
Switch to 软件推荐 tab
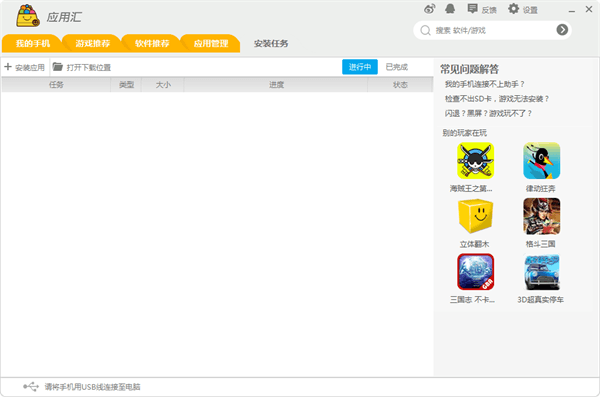[x=152, y=43]
